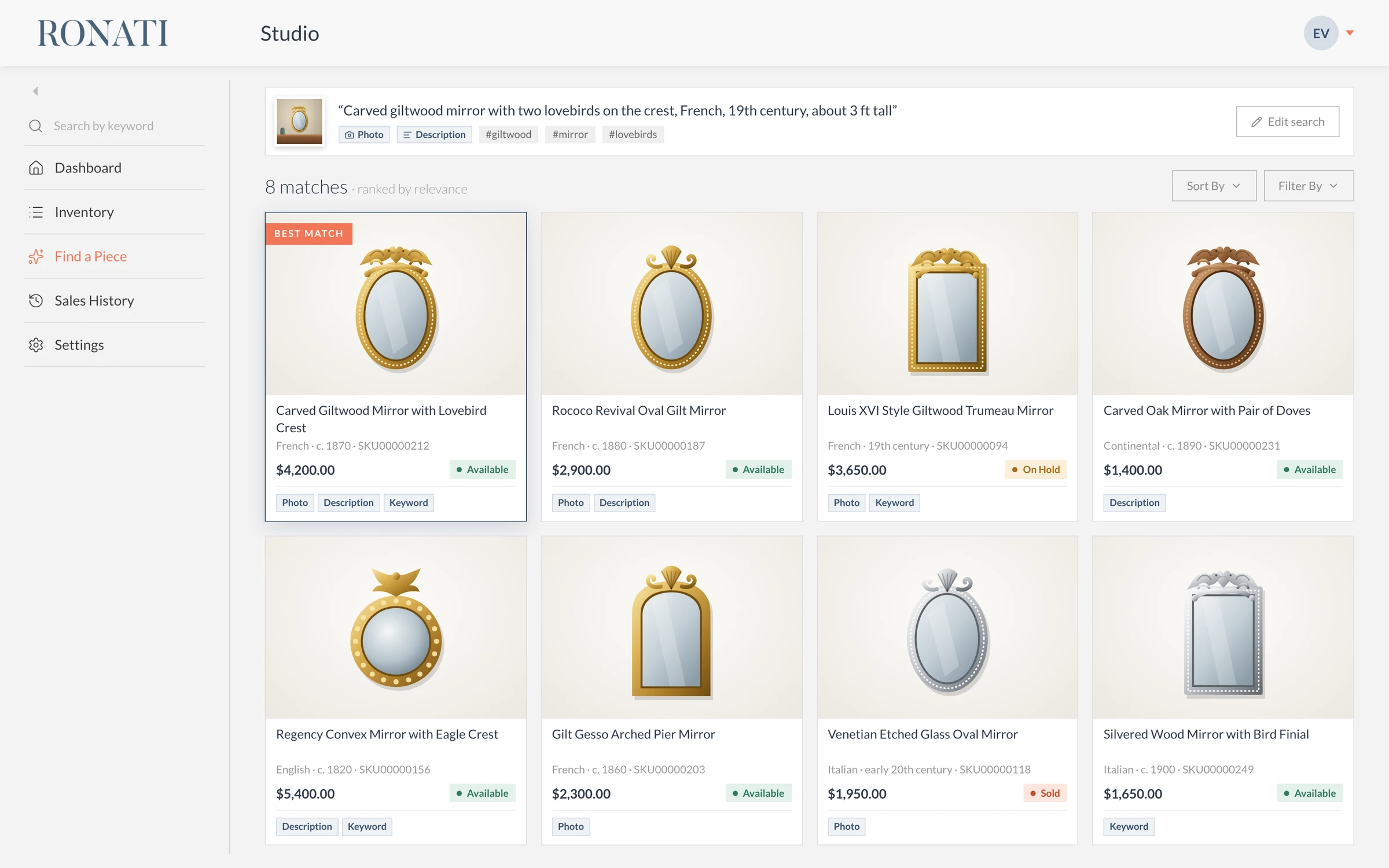Click the Find a Piece sparkle icon
1389x868 pixels.
pos(36,256)
